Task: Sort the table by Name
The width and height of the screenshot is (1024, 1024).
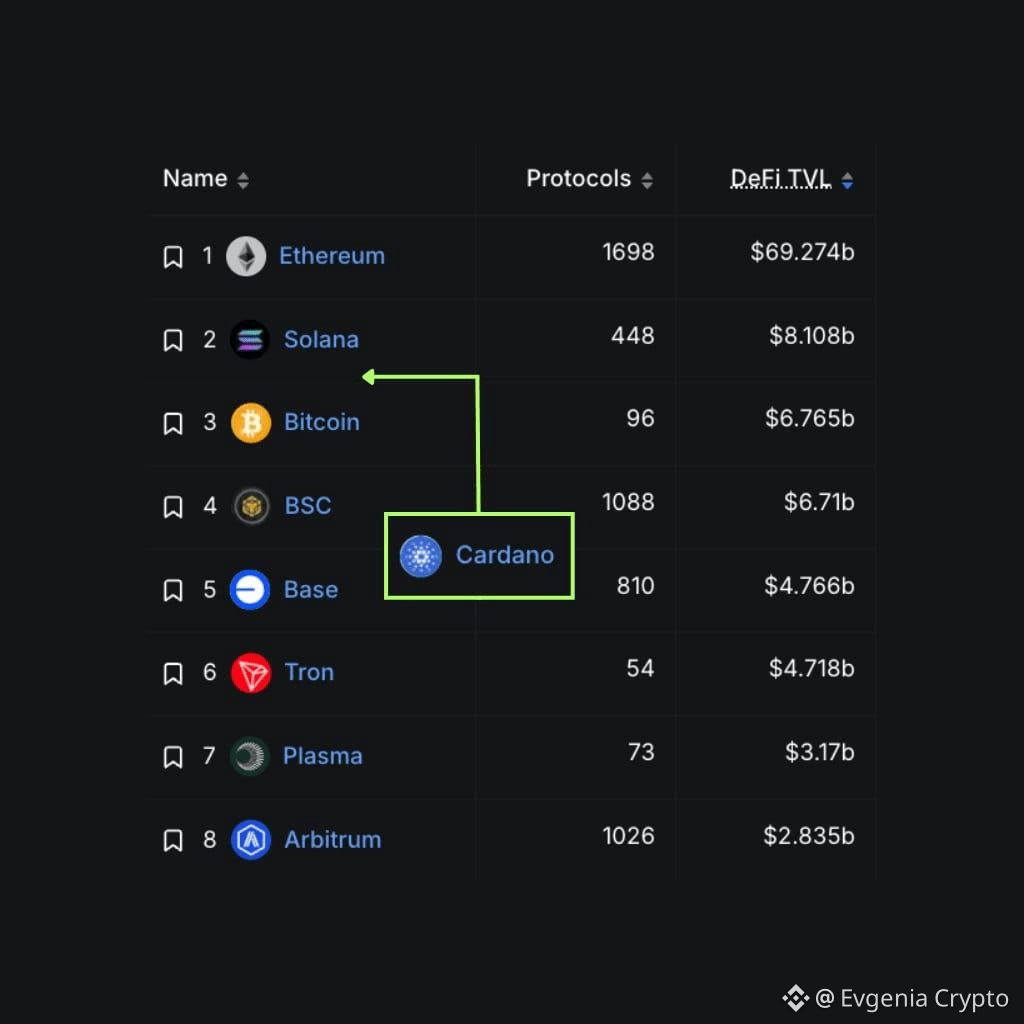Action: click(x=241, y=178)
